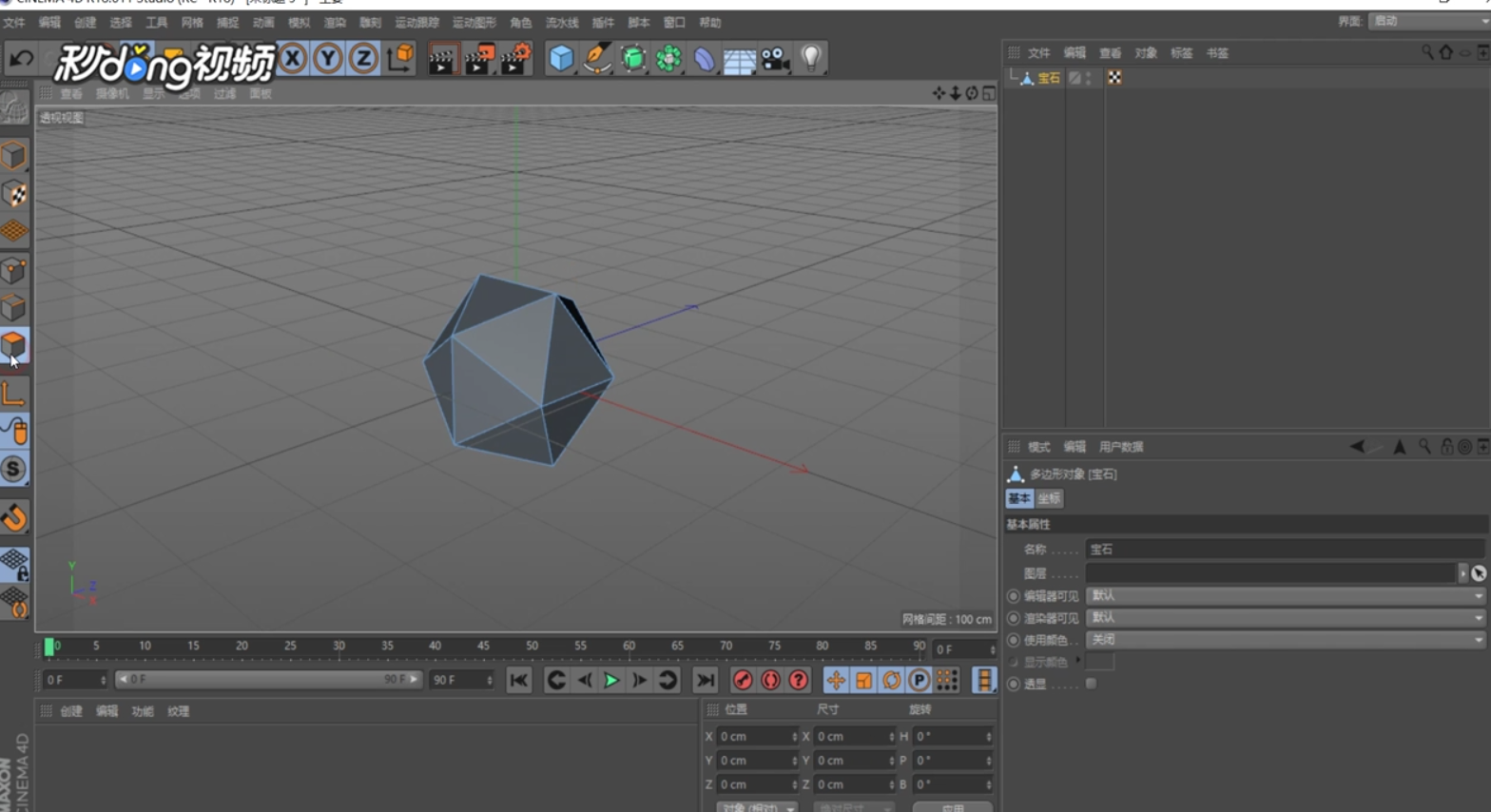Click the home icon in Object Manager
The image size is (1491, 812).
pos(1446,53)
